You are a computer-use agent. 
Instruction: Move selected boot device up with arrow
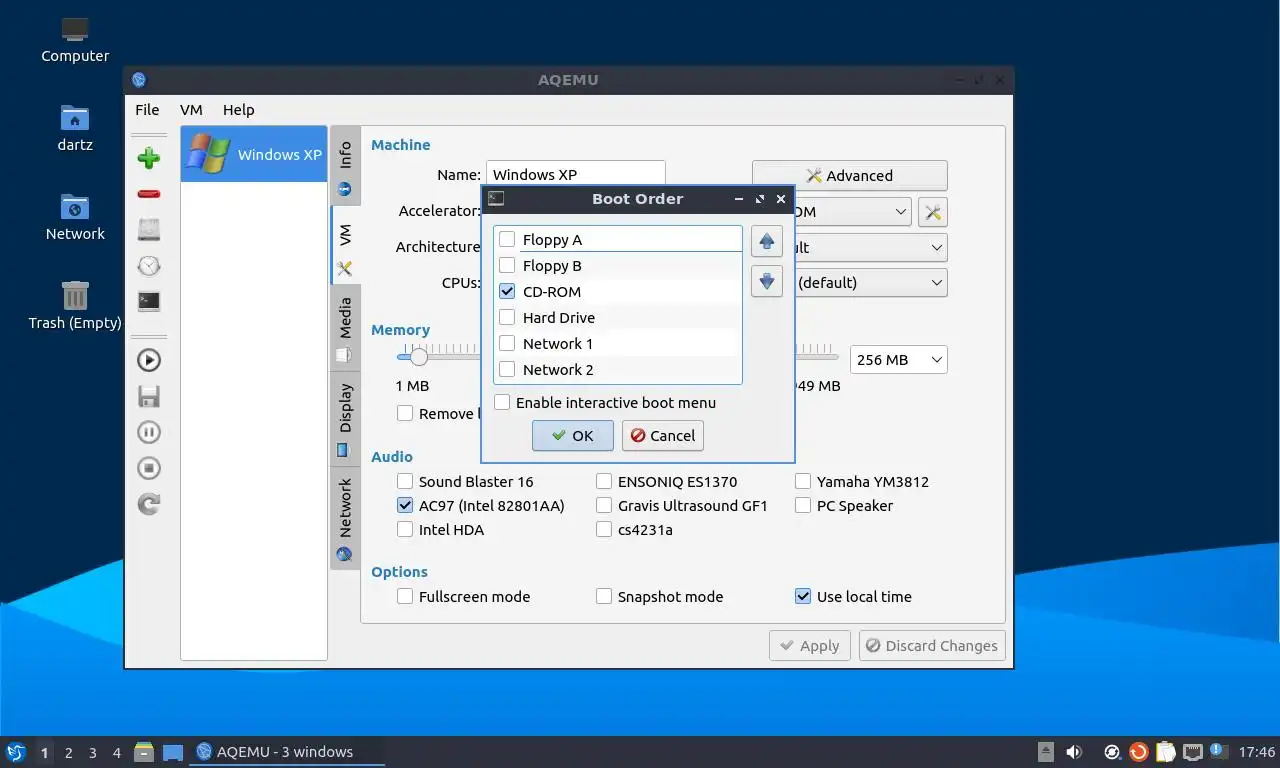point(767,241)
